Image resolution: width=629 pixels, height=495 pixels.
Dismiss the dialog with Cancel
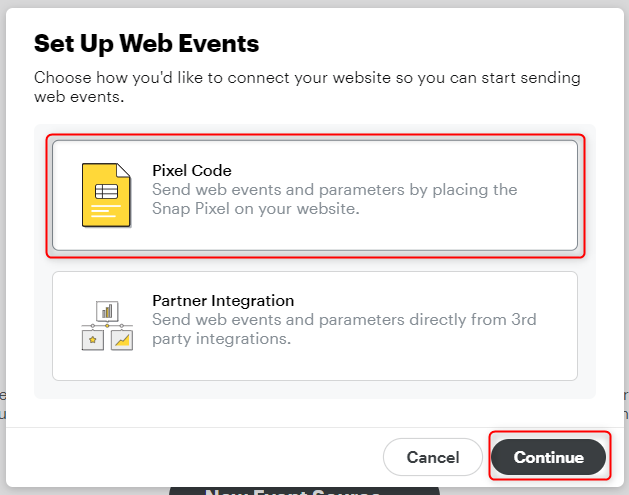[433, 457]
